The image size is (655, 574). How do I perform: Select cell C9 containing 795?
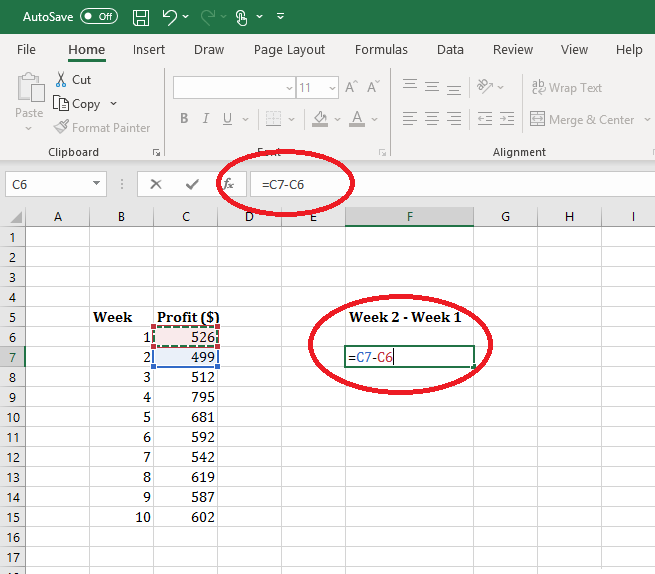185,397
